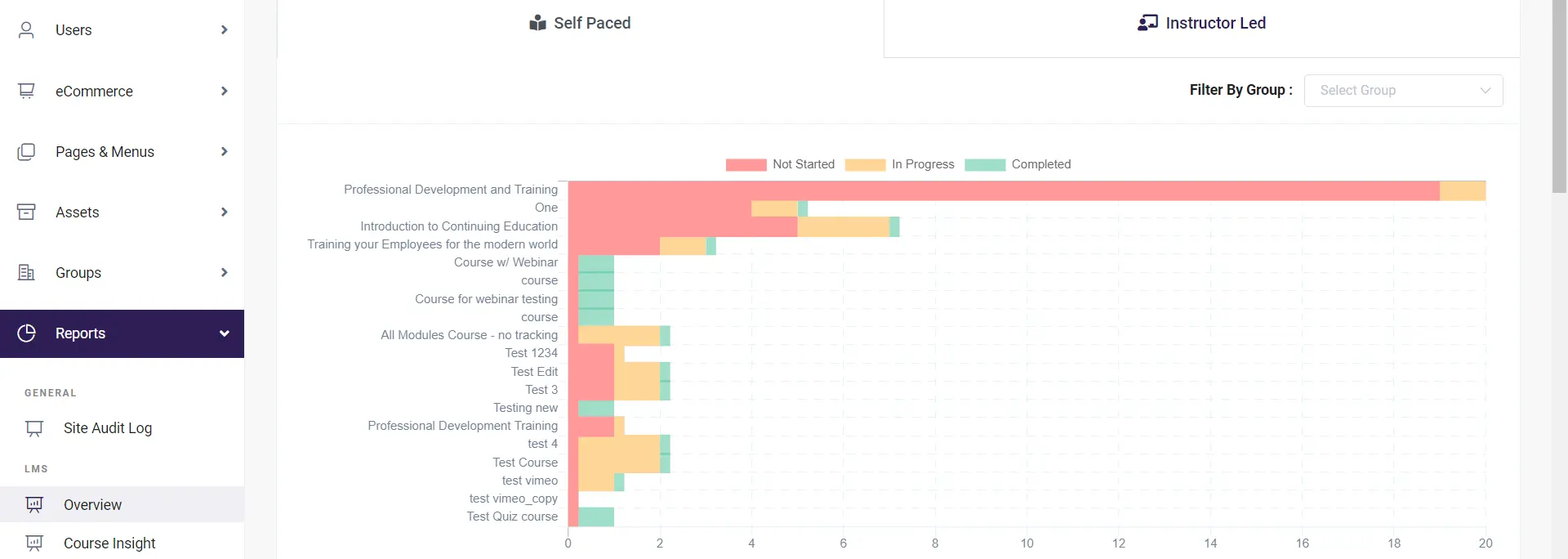1568x559 pixels.
Task: Select the Reports pie chart icon
Action: (x=27, y=333)
